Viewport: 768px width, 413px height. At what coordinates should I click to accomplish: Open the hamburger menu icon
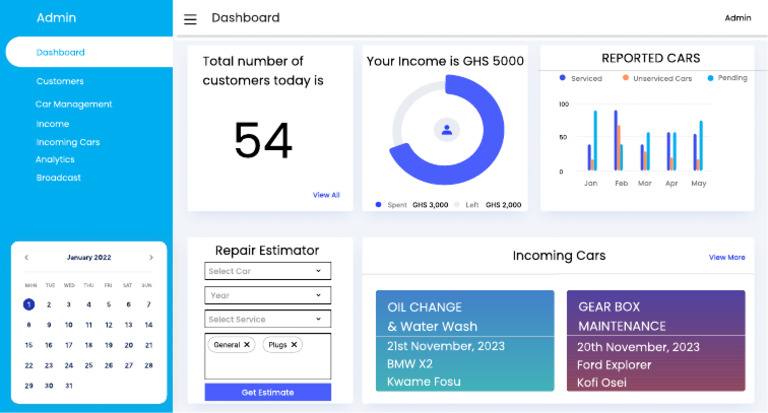(190, 19)
